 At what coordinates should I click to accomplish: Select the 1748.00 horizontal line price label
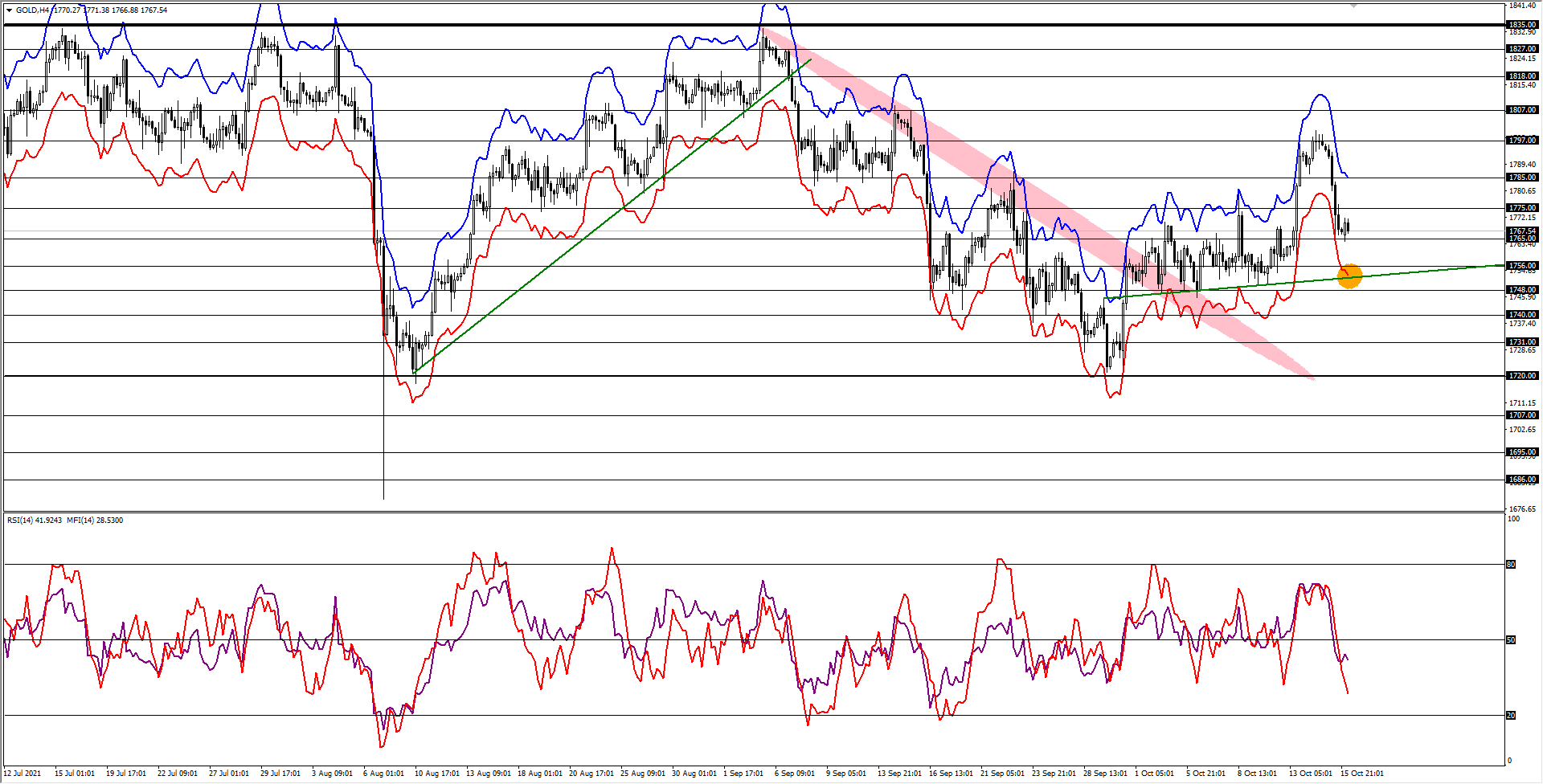1522,290
